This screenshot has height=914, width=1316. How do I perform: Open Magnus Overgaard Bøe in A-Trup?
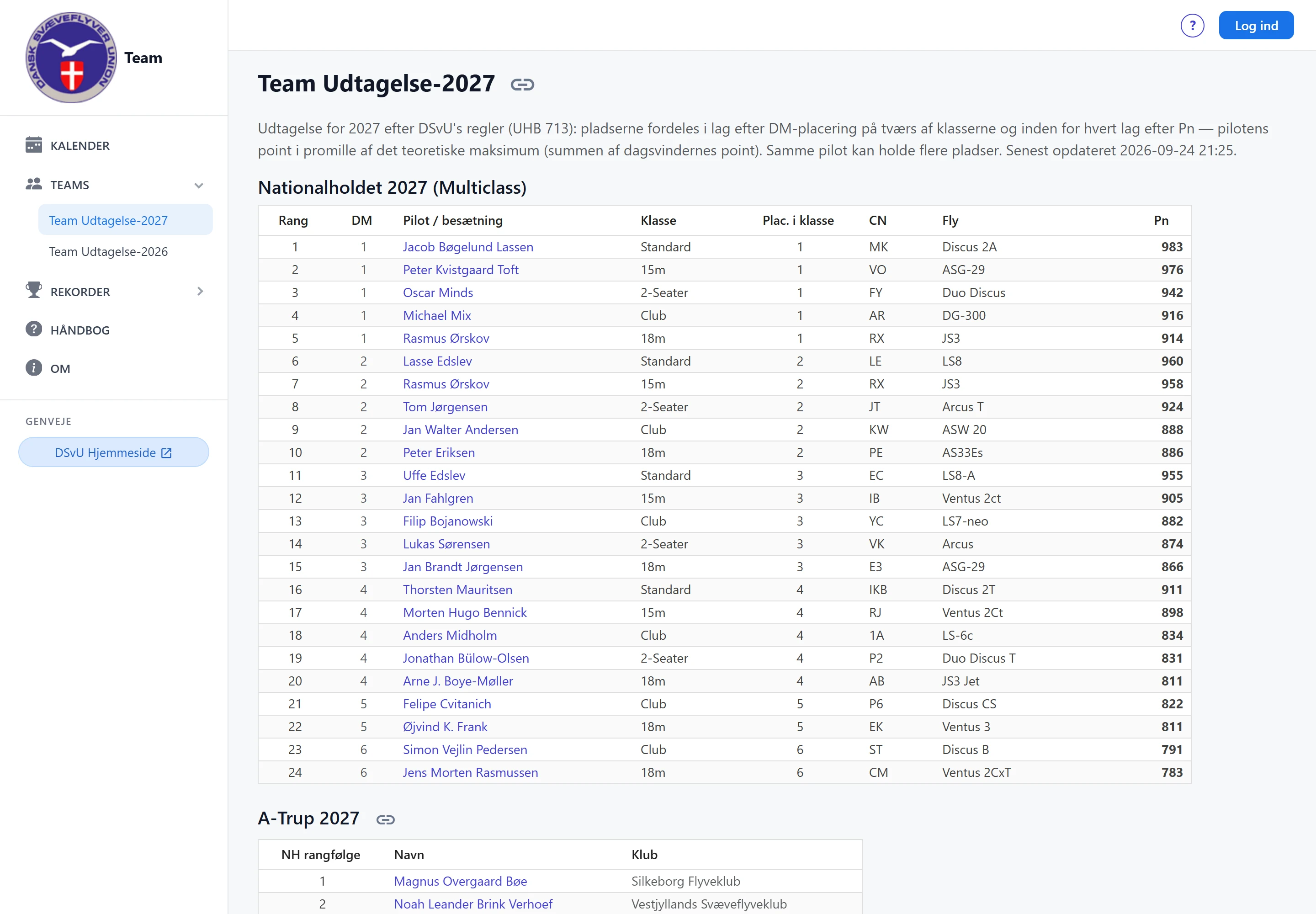click(x=460, y=882)
